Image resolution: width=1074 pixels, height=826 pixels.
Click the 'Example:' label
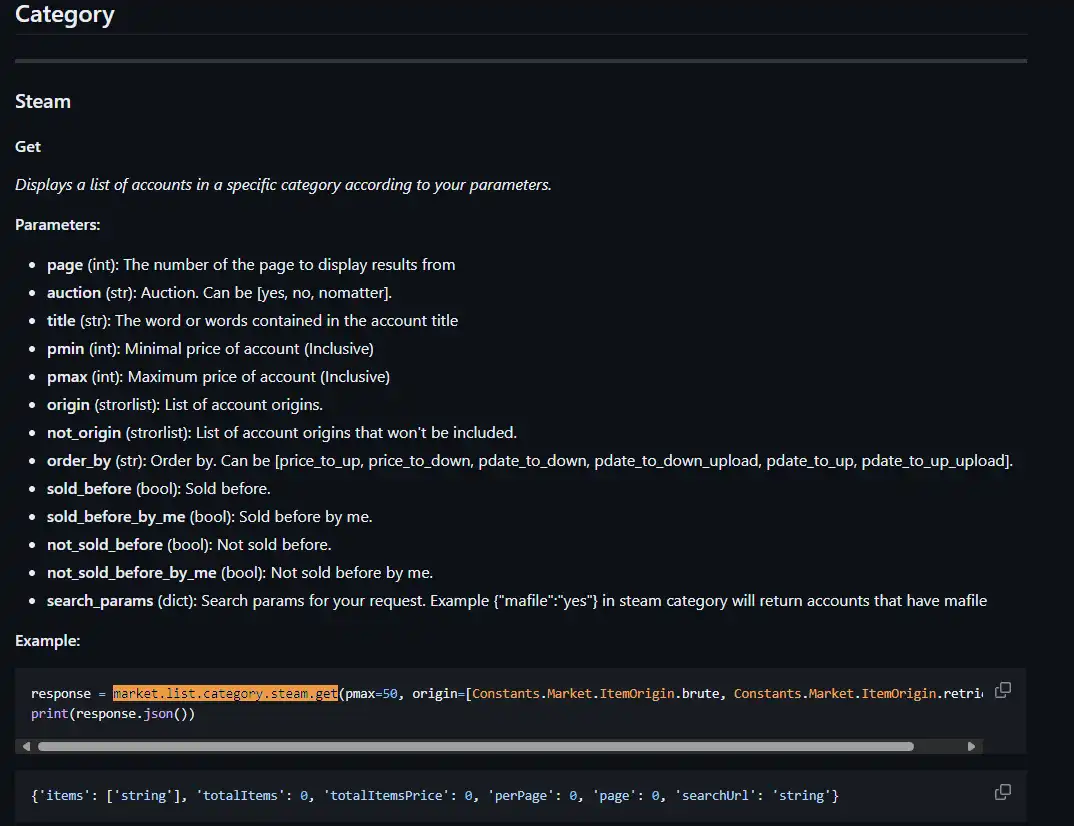(x=47, y=641)
